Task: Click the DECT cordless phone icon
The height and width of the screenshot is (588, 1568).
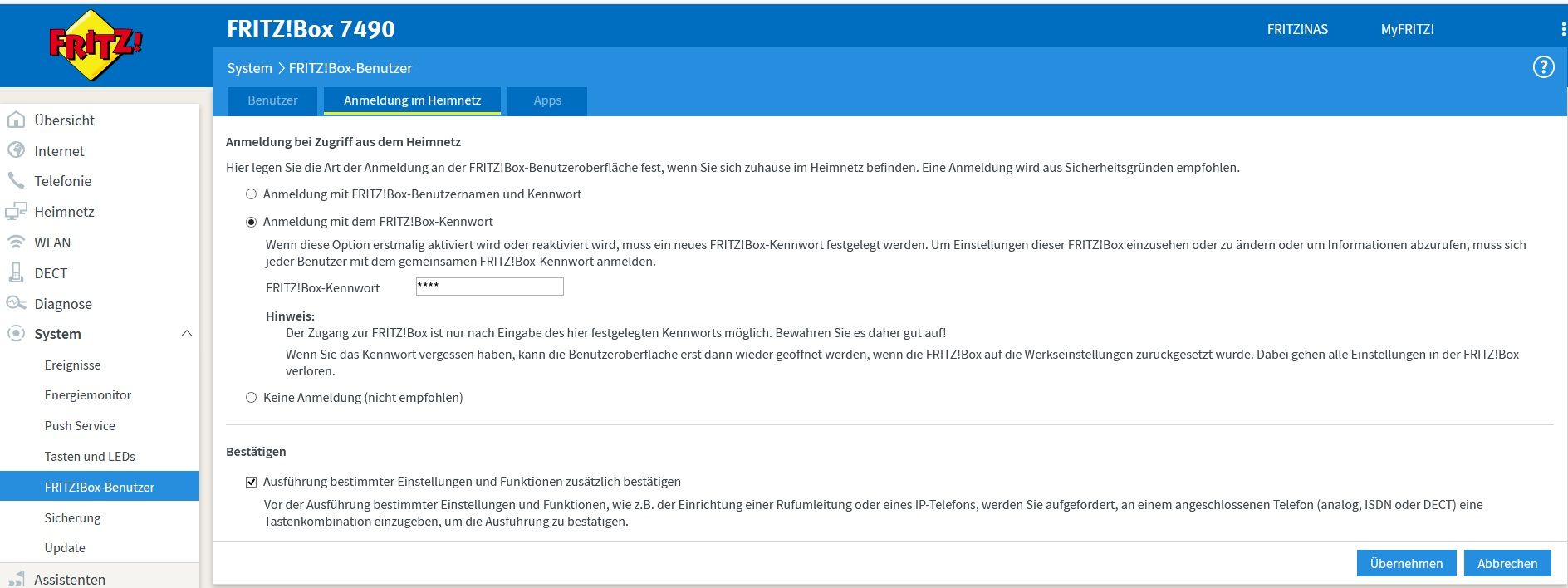Action: point(16,272)
